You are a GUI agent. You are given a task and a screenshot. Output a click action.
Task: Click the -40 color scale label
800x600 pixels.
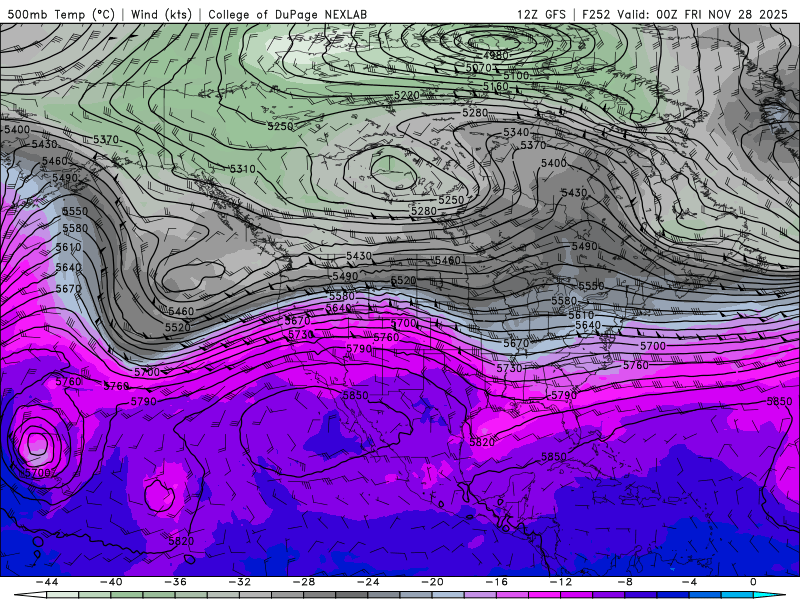pos(111,582)
